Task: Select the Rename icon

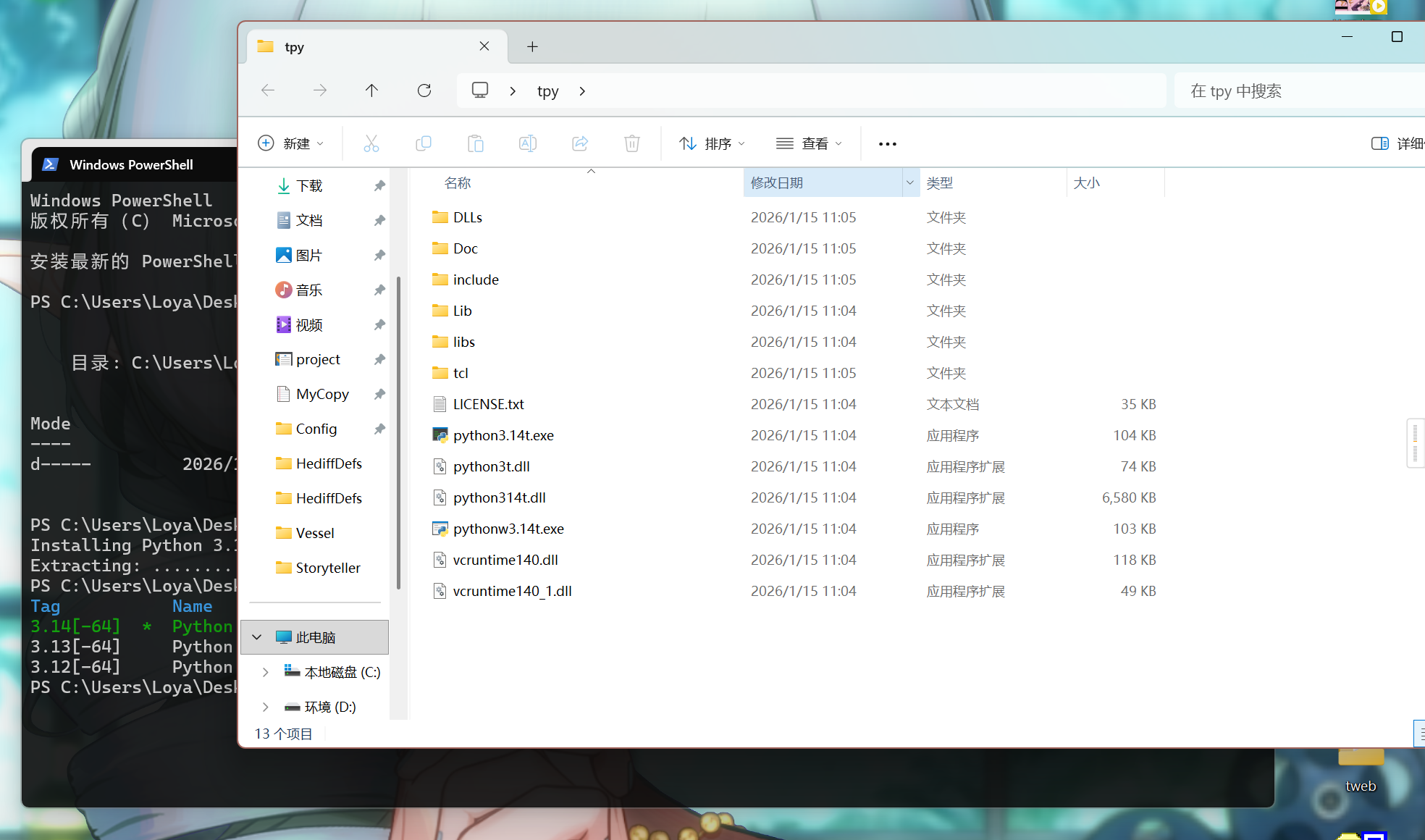Action: click(528, 143)
